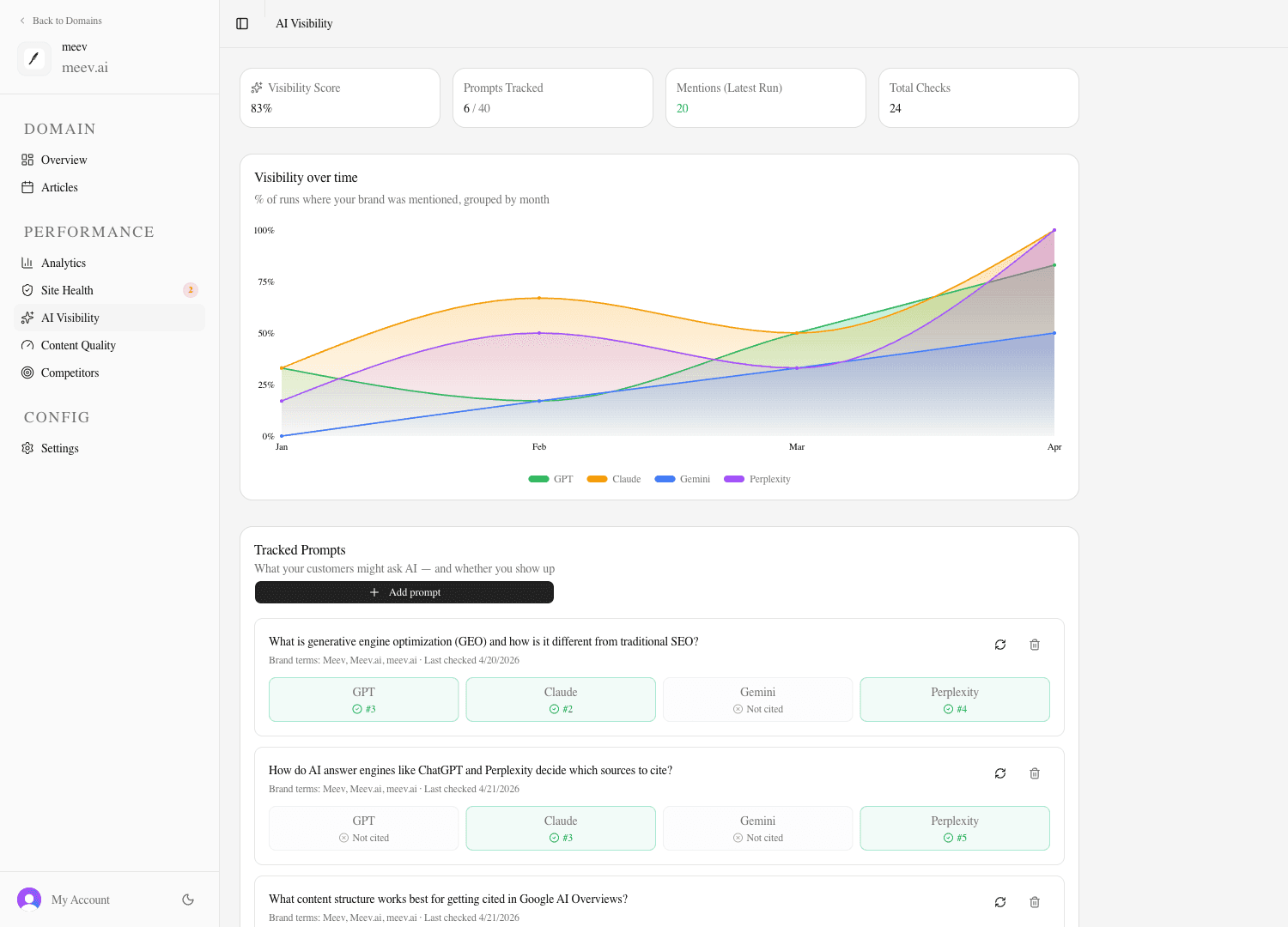Image resolution: width=1288 pixels, height=927 pixels.
Task: Click the GPT Apr data point
Action: click(x=1054, y=265)
